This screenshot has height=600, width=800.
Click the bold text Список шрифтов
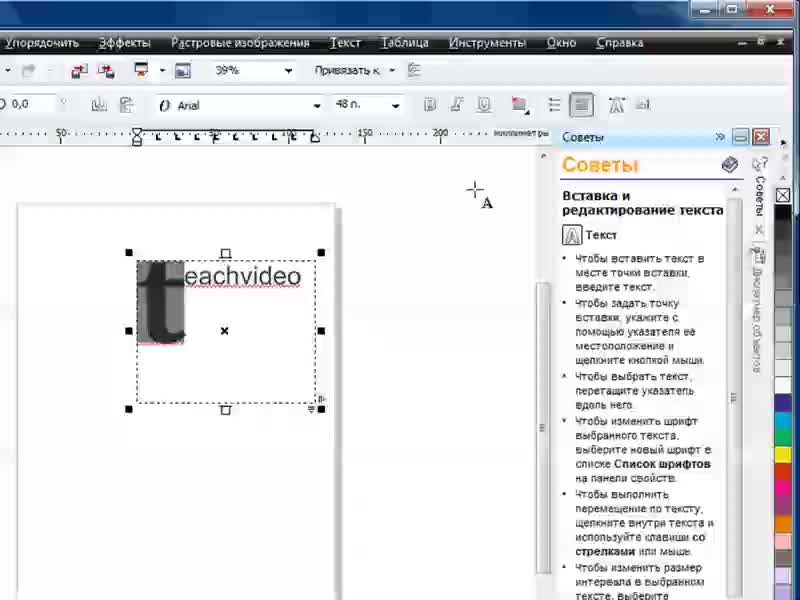(x=662, y=464)
